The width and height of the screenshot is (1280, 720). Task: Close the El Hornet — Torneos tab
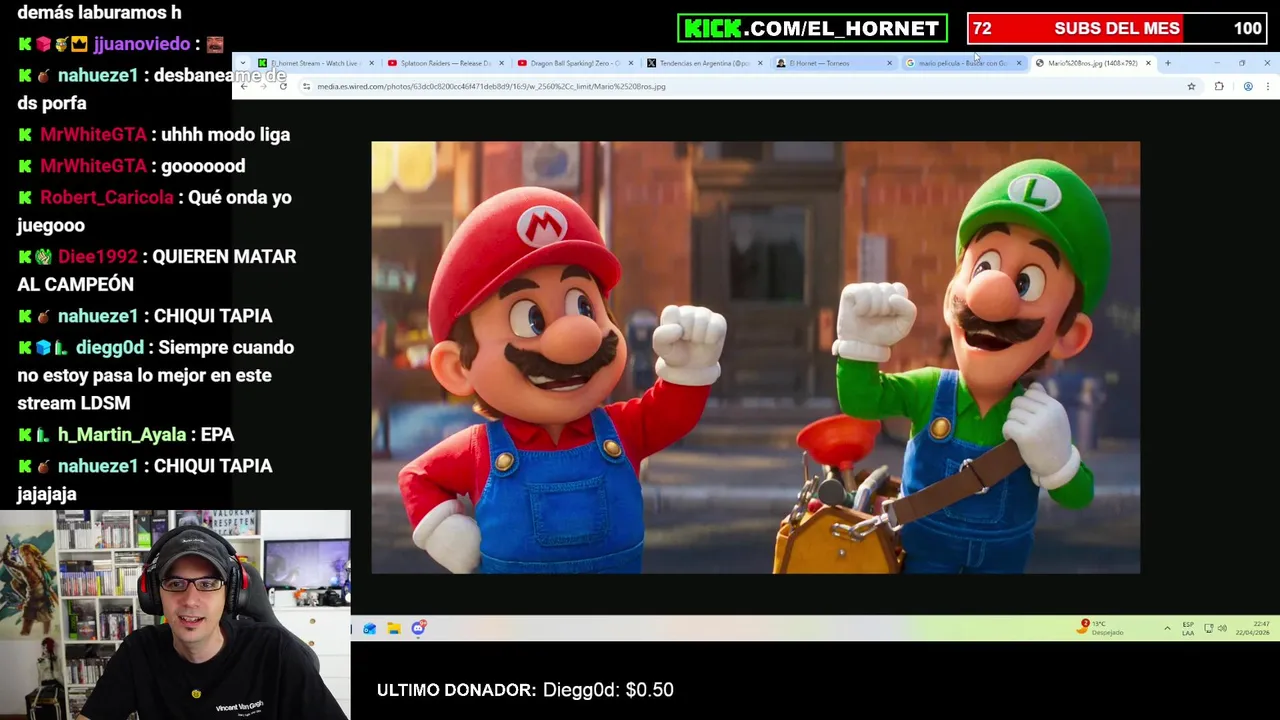point(889,63)
